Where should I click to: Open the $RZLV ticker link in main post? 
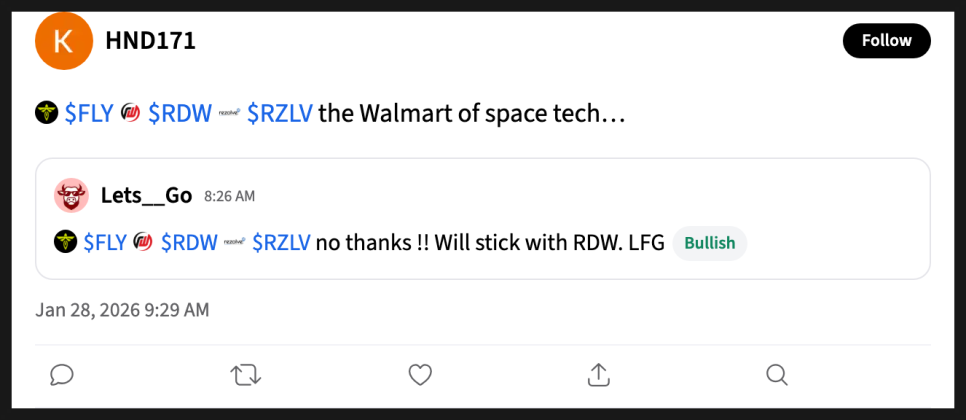[280, 113]
